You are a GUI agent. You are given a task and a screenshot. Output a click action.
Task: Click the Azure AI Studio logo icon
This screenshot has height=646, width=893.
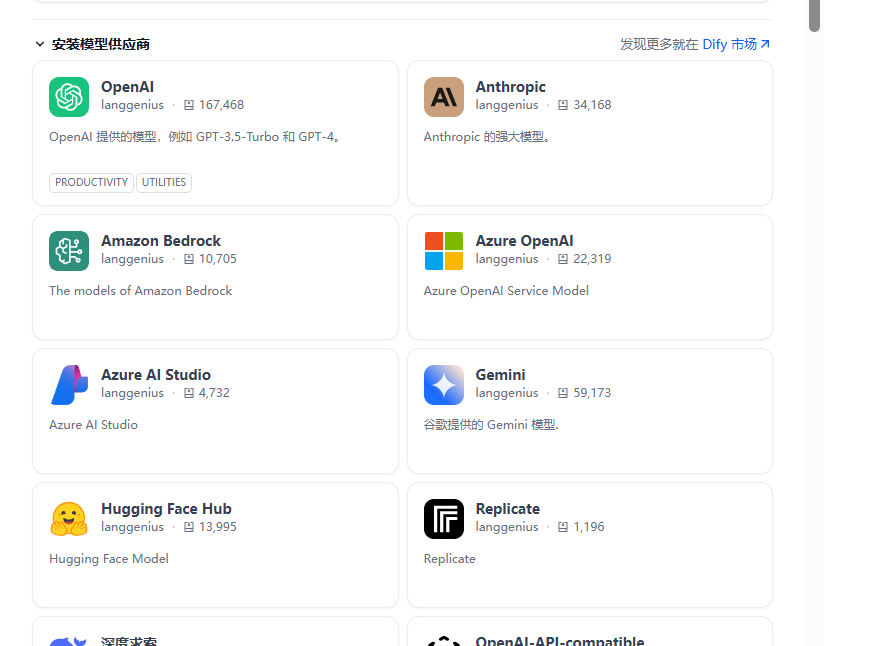point(69,385)
